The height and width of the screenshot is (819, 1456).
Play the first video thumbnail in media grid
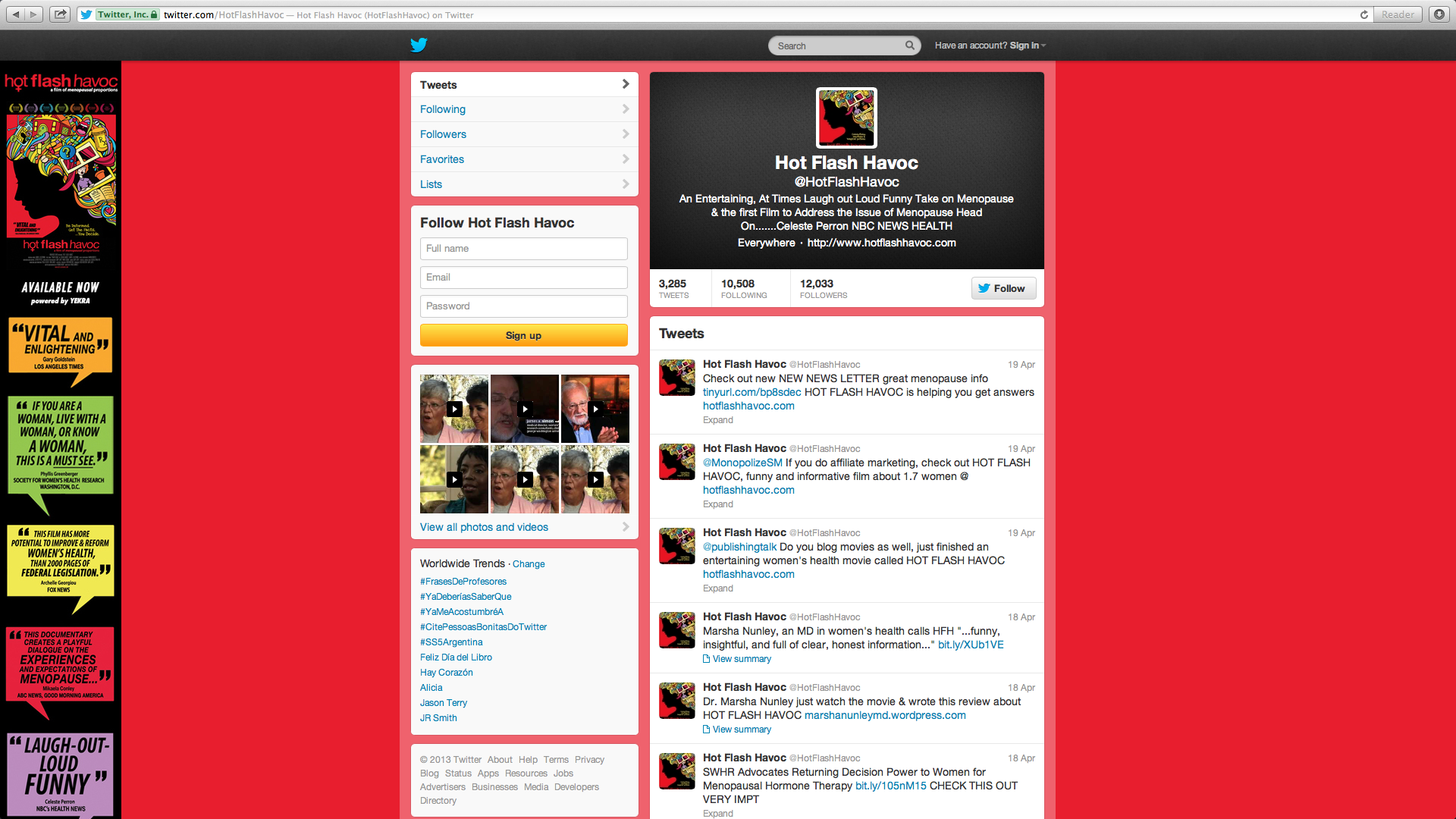pos(454,409)
